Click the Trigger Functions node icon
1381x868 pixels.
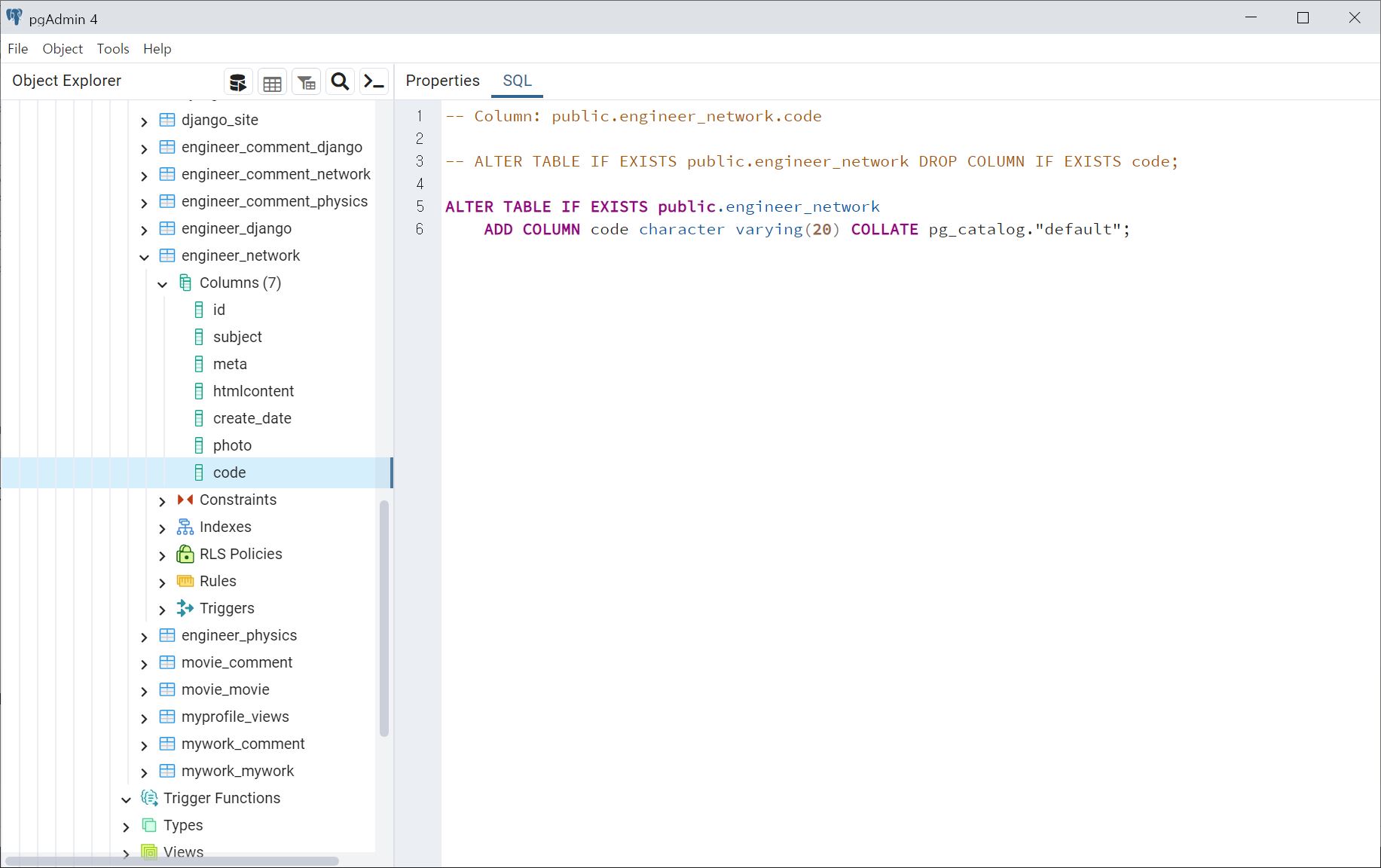pos(149,798)
